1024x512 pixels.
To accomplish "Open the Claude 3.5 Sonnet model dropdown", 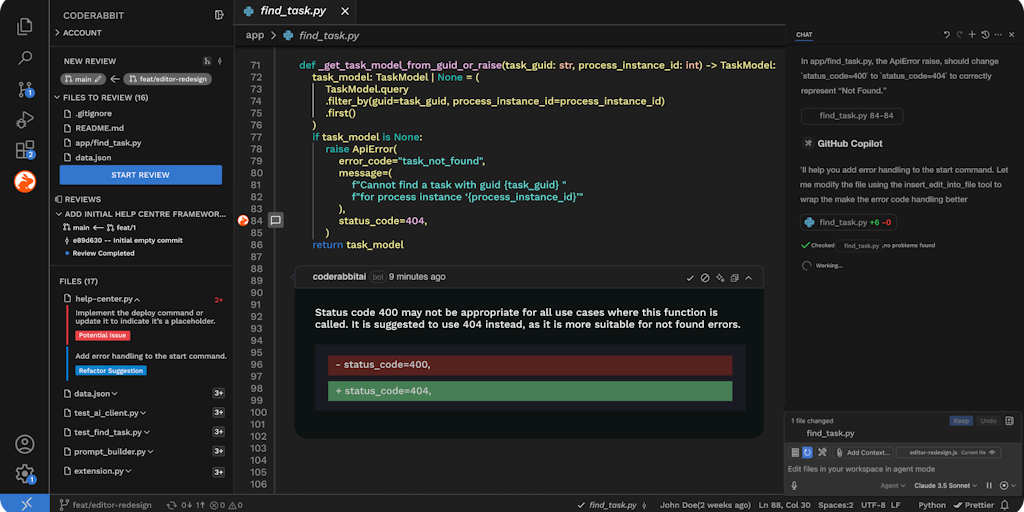I will tap(945, 485).
